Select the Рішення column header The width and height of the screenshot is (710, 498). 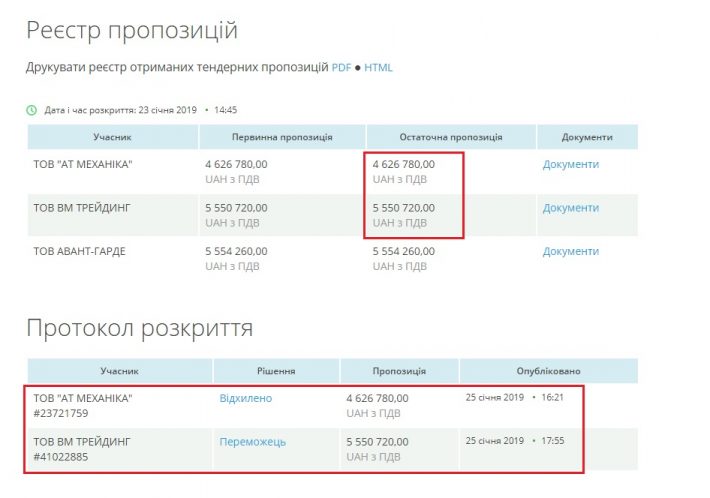[x=276, y=371]
